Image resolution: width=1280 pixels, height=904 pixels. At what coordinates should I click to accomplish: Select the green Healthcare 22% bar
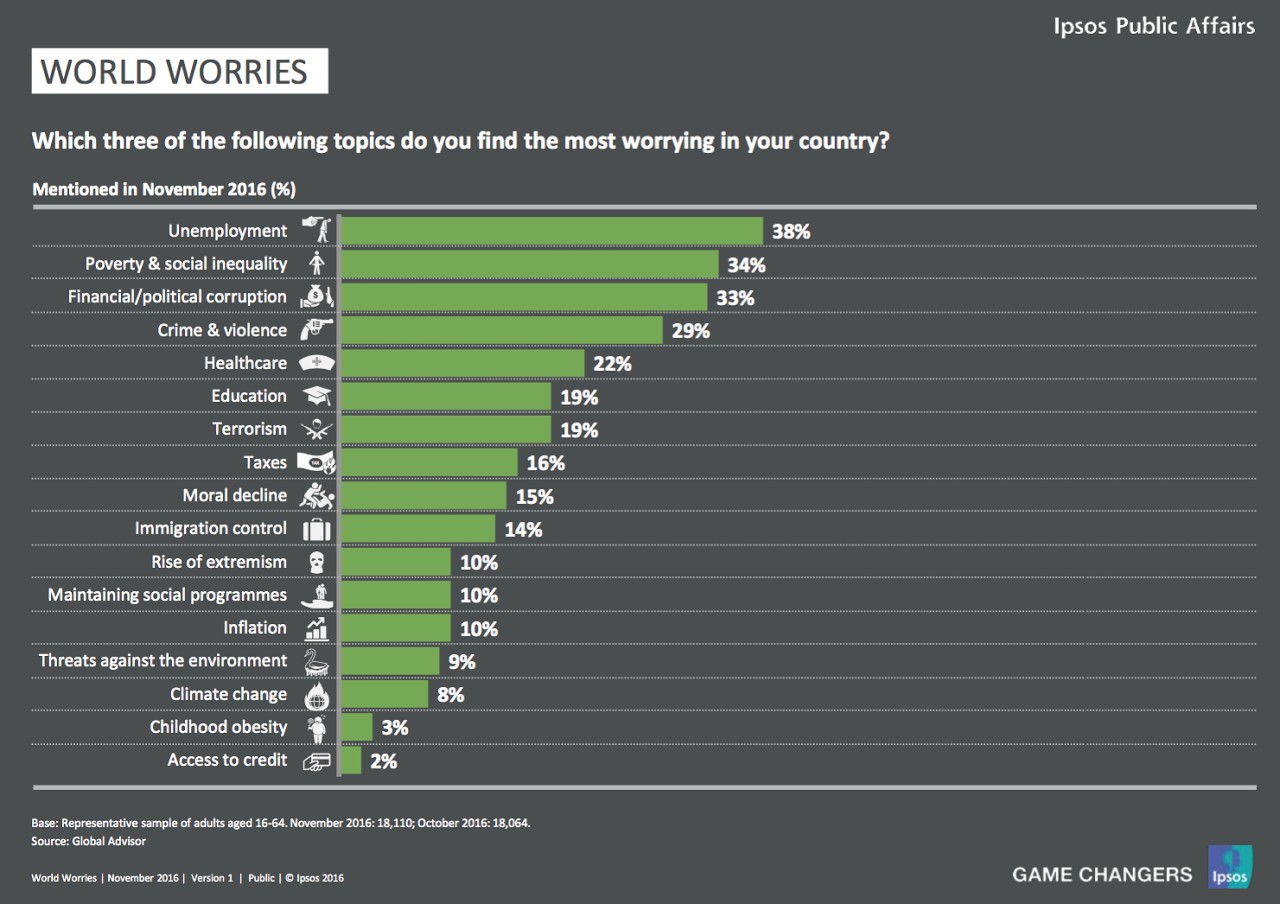tap(463, 363)
